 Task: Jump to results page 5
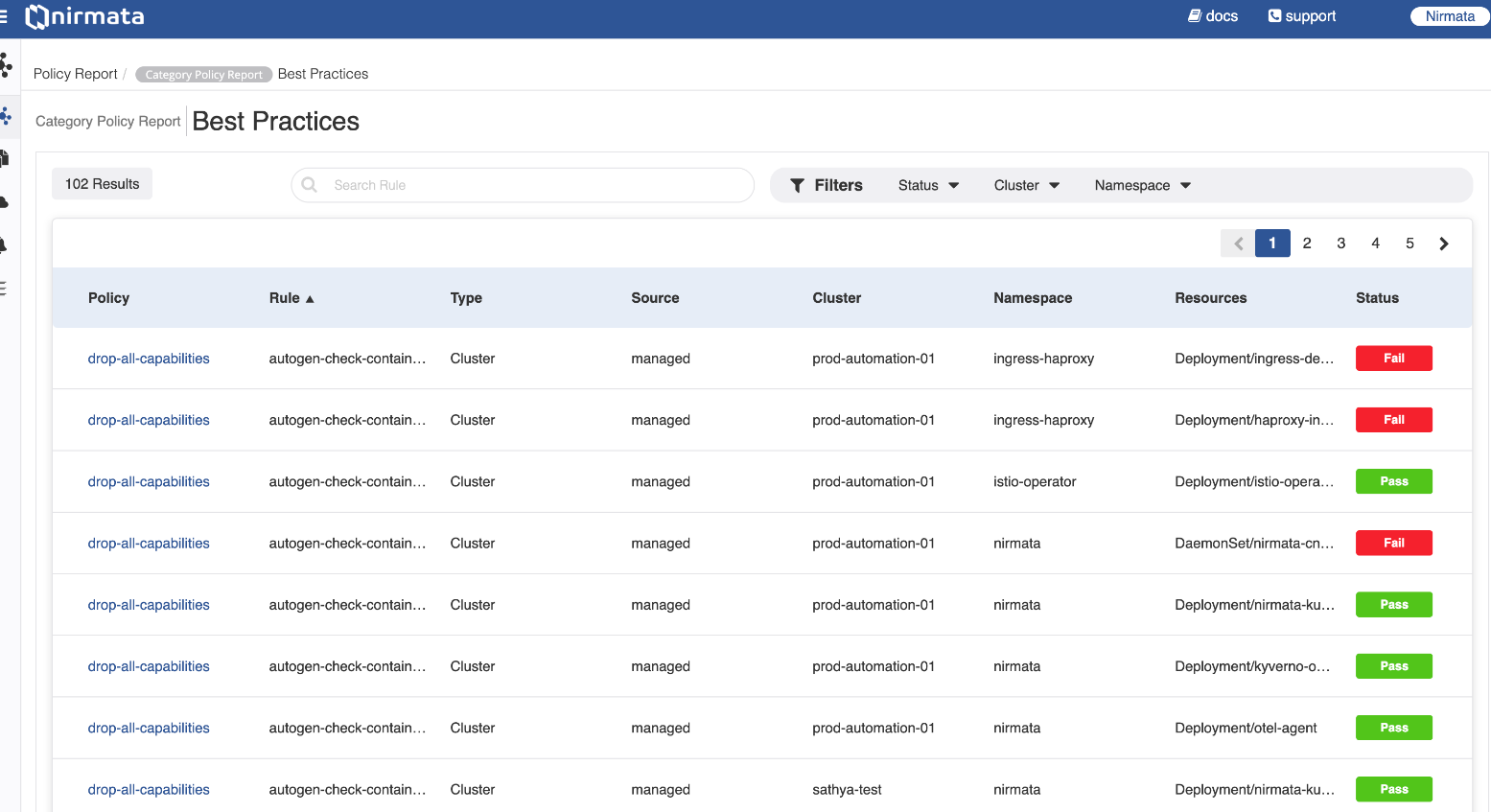(x=1410, y=244)
